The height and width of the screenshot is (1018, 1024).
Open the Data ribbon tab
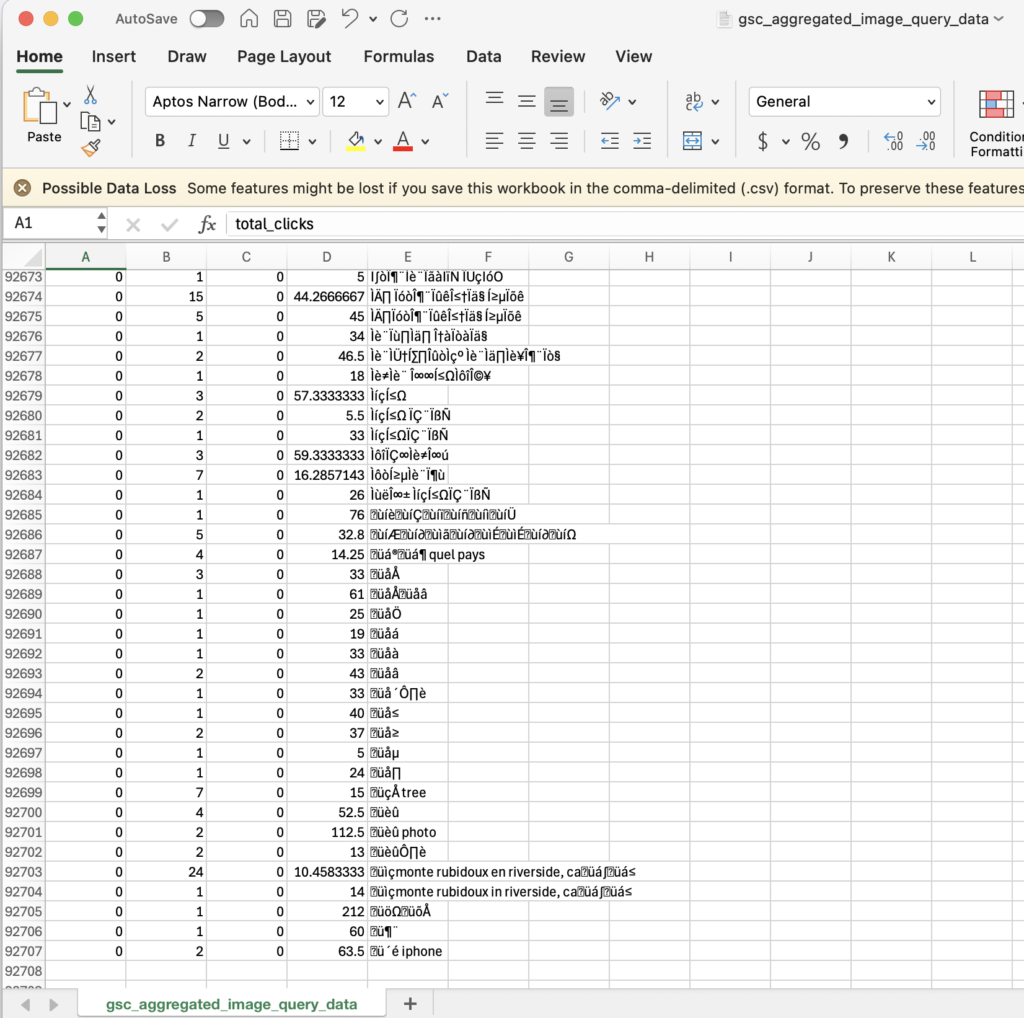coord(483,57)
